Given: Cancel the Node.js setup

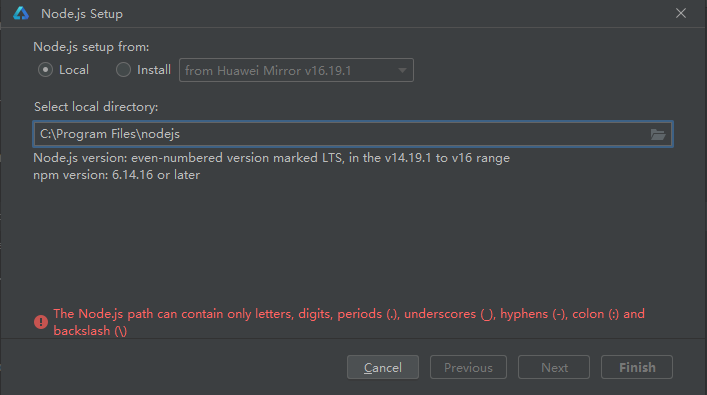Looking at the screenshot, I should (383, 367).
